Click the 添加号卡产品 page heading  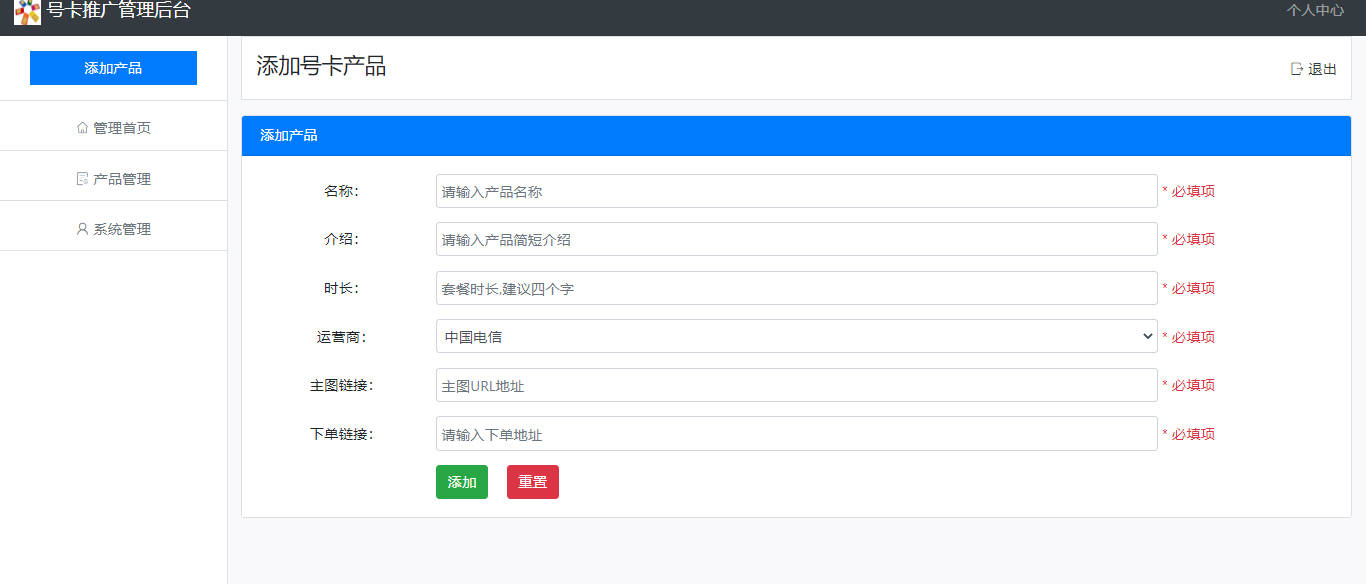click(321, 66)
